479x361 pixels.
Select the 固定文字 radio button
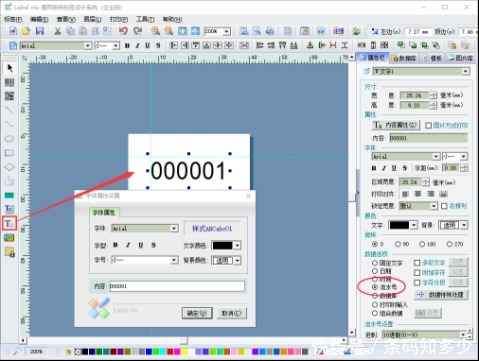(375, 263)
